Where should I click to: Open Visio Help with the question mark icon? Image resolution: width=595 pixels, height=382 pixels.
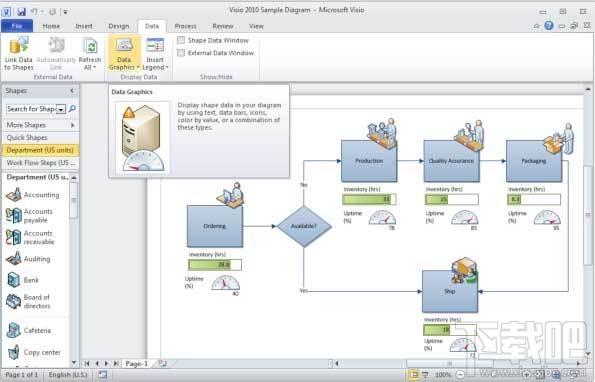point(549,26)
